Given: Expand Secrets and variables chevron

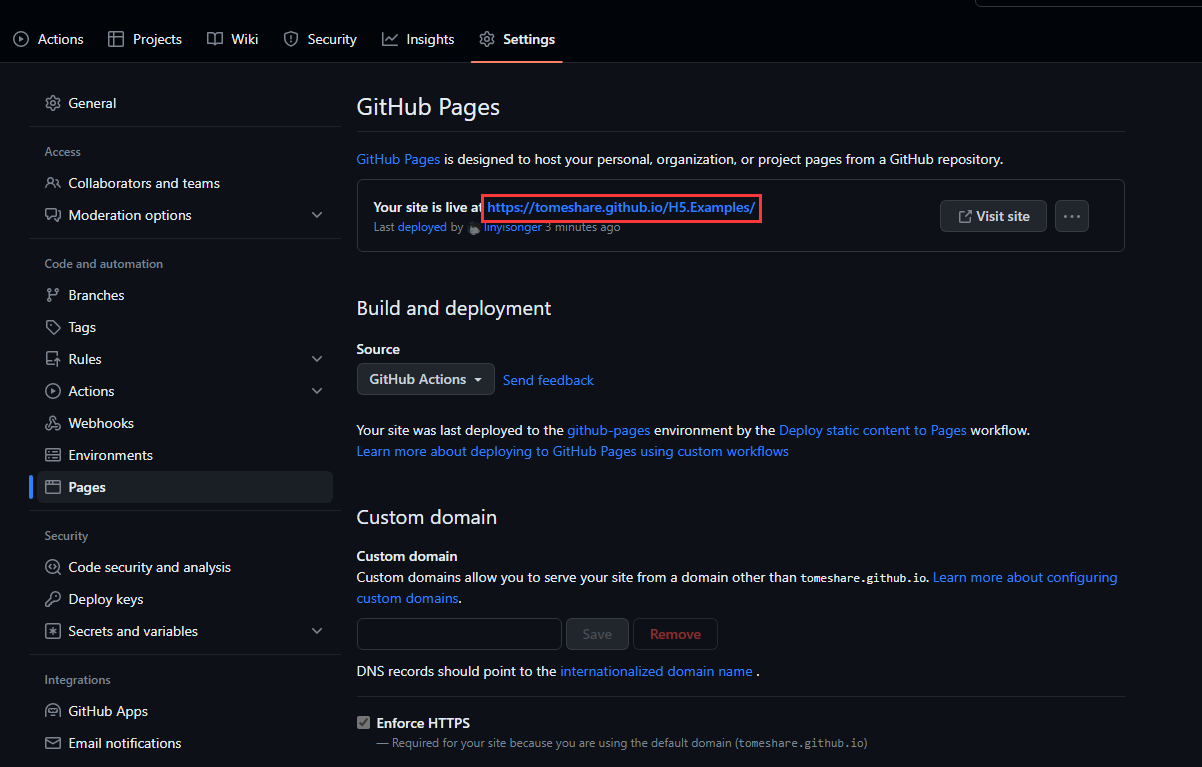Looking at the screenshot, I should (x=317, y=631).
